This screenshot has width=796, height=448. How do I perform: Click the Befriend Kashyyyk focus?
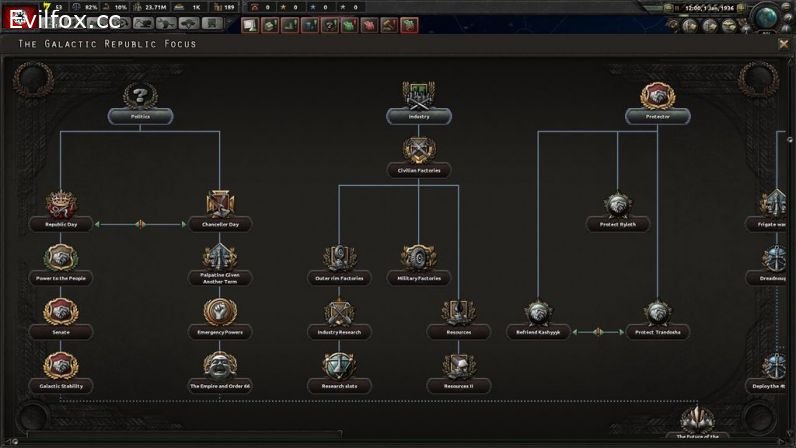tap(539, 314)
